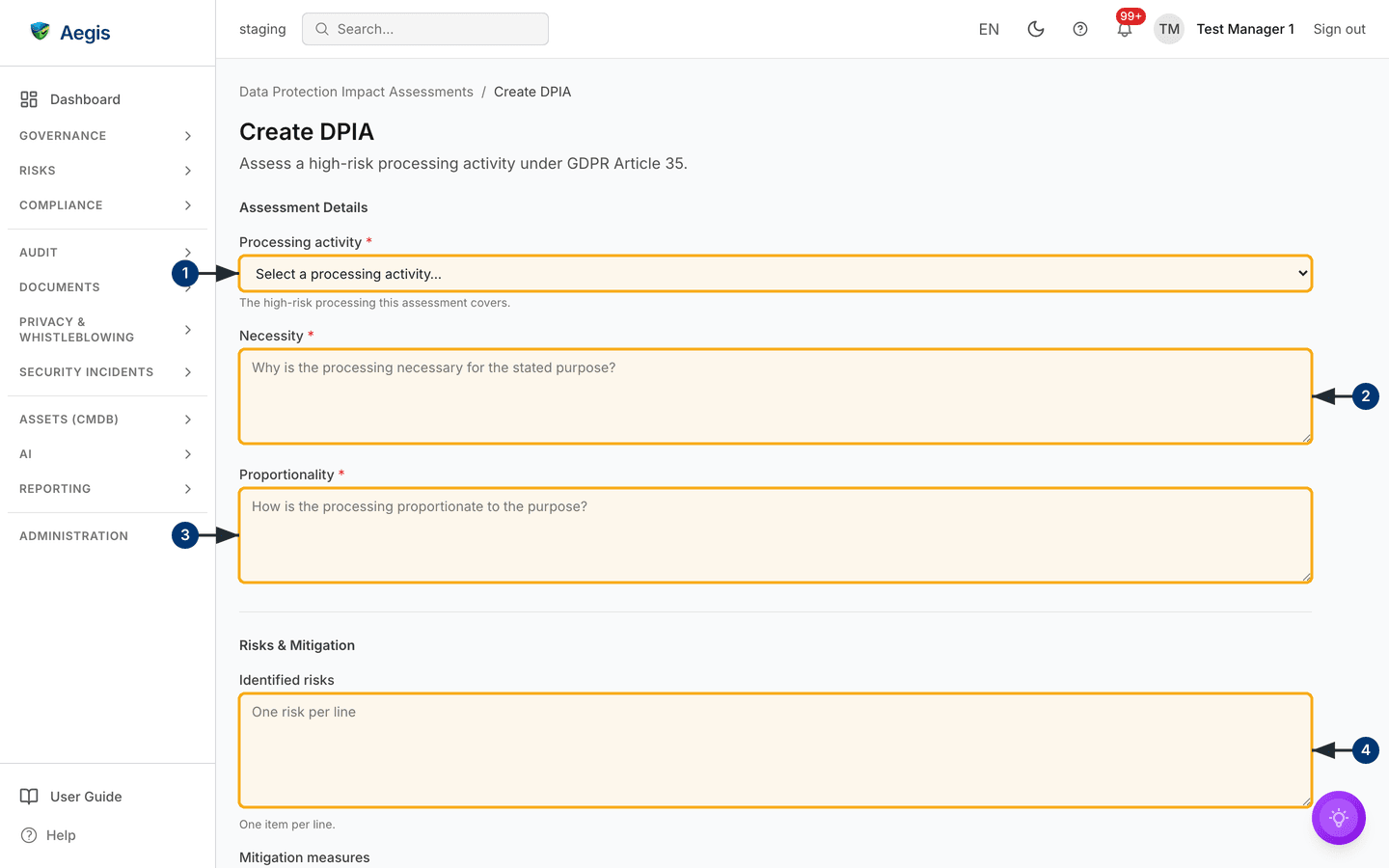Expand the Risks section chevron
Viewport: 1389px width, 868px height.
click(188, 171)
